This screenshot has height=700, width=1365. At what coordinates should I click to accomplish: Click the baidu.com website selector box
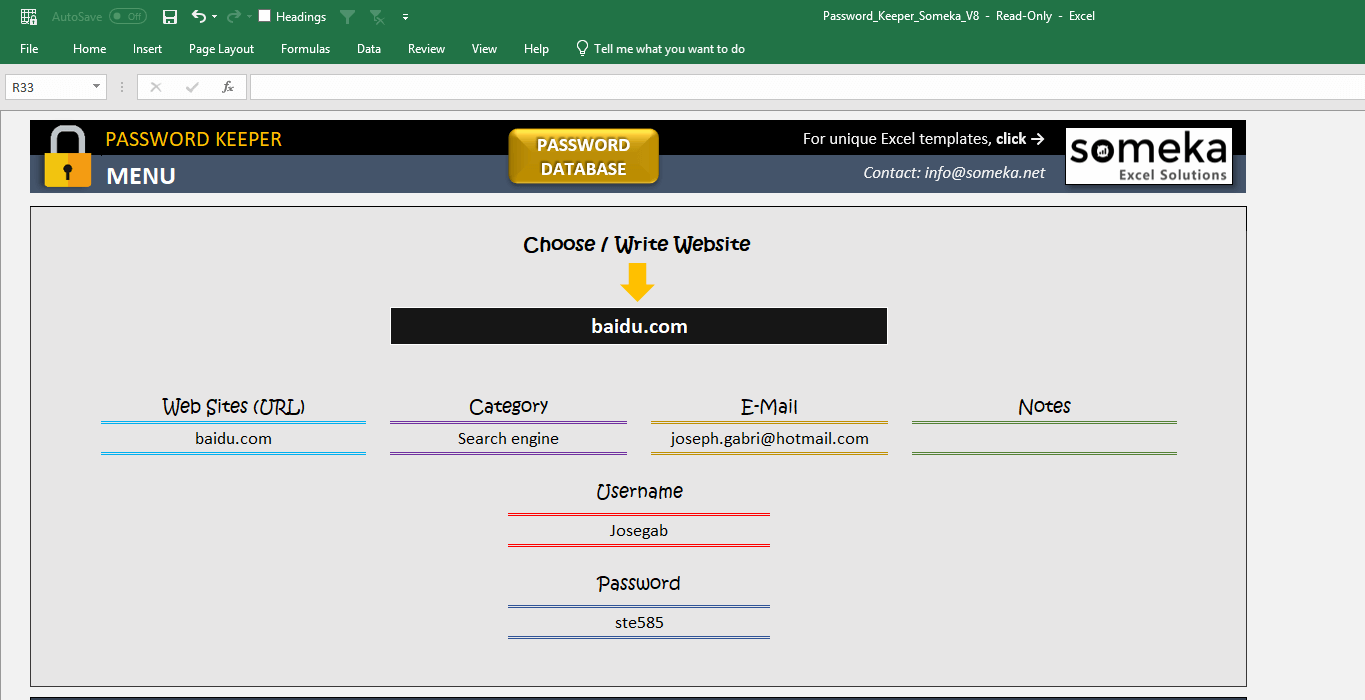(x=639, y=326)
